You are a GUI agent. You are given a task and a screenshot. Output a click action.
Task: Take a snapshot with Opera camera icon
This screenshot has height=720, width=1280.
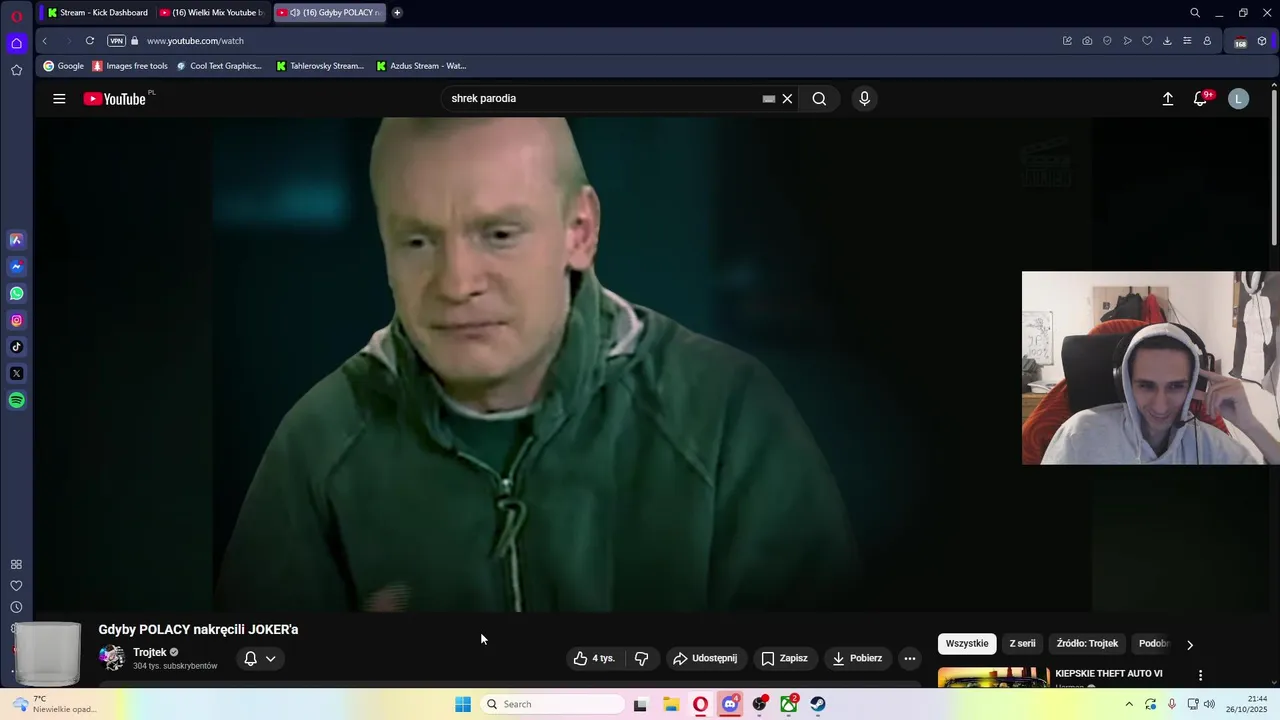pyautogui.click(x=1087, y=41)
